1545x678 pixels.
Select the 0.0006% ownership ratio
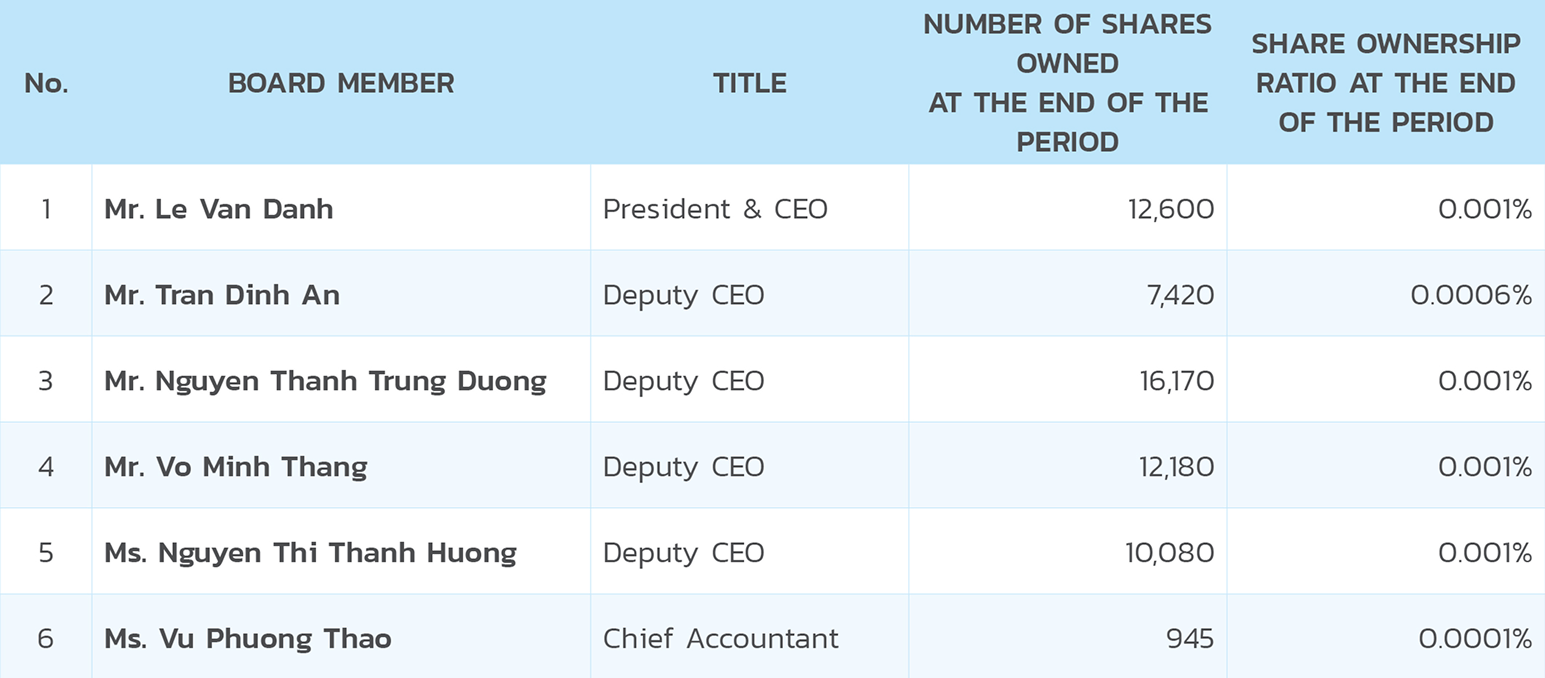pos(1471,295)
